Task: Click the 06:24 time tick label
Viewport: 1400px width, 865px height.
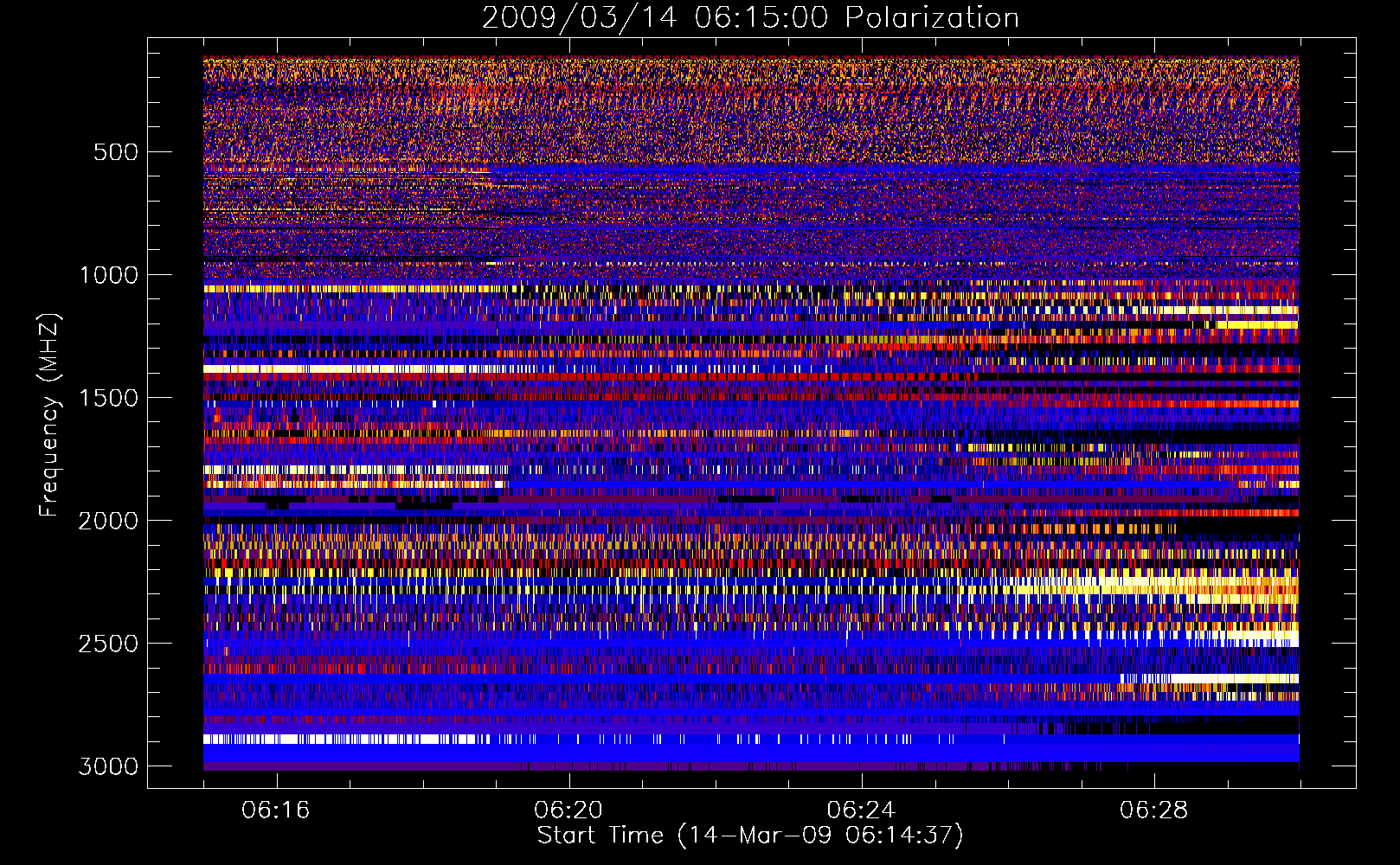Action: (861, 811)
